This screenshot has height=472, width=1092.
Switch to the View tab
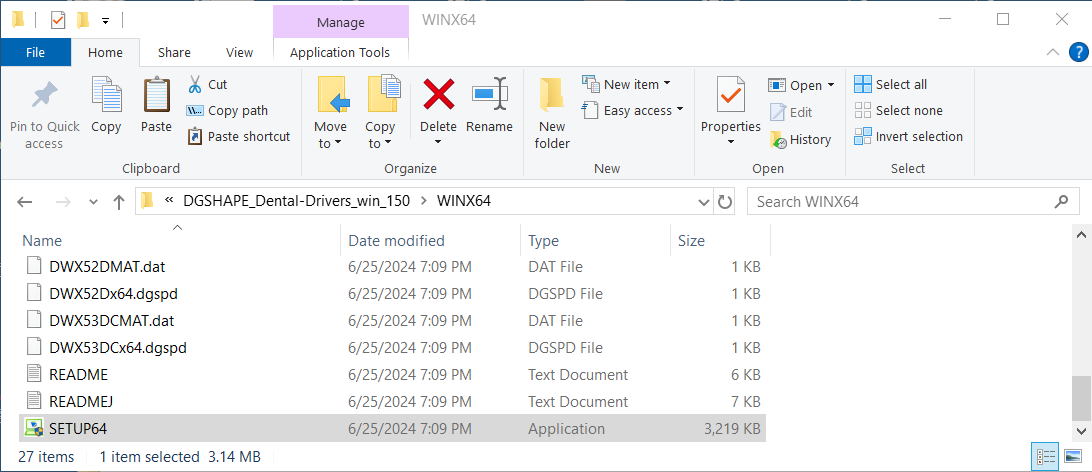pyautogui.click(x=240, y=52)
